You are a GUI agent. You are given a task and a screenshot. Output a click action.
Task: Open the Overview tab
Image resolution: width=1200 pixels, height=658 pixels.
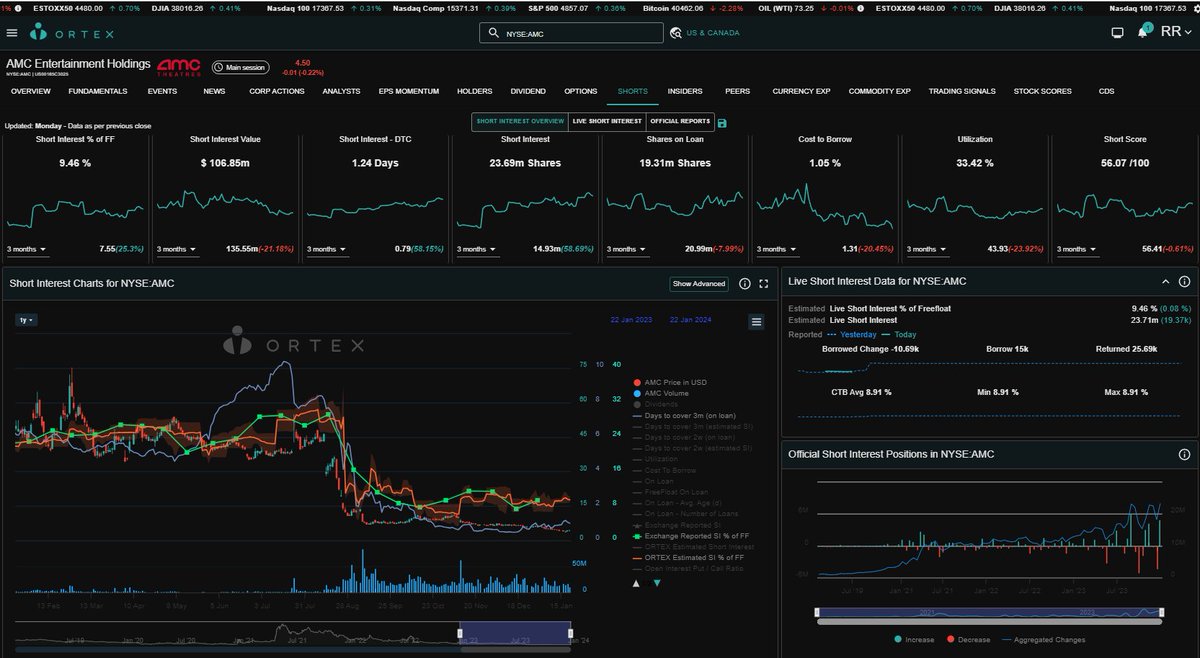point(31,91)
